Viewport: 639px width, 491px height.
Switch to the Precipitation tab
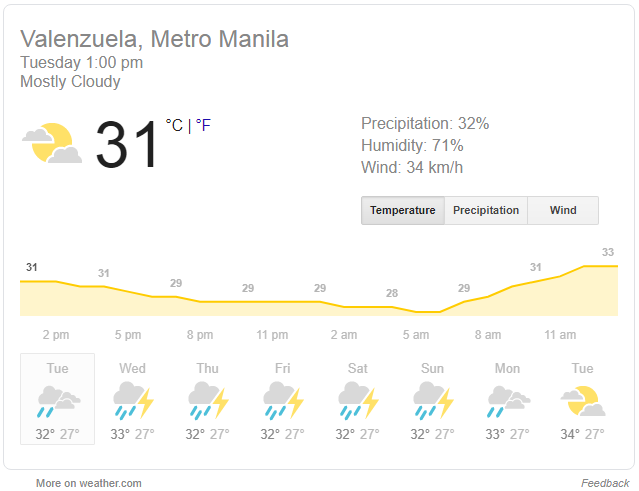point(486,210)
